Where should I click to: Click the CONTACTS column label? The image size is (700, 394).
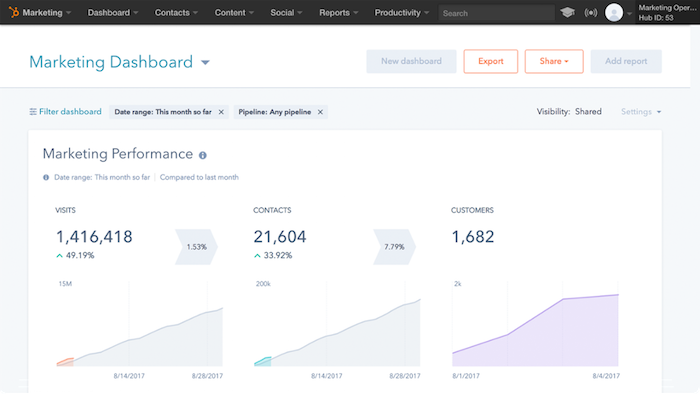coord(272,210)
